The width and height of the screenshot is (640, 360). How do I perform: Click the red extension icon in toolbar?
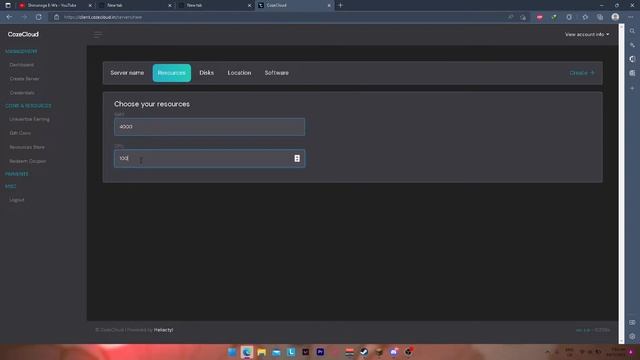click(x=540, y=17)
